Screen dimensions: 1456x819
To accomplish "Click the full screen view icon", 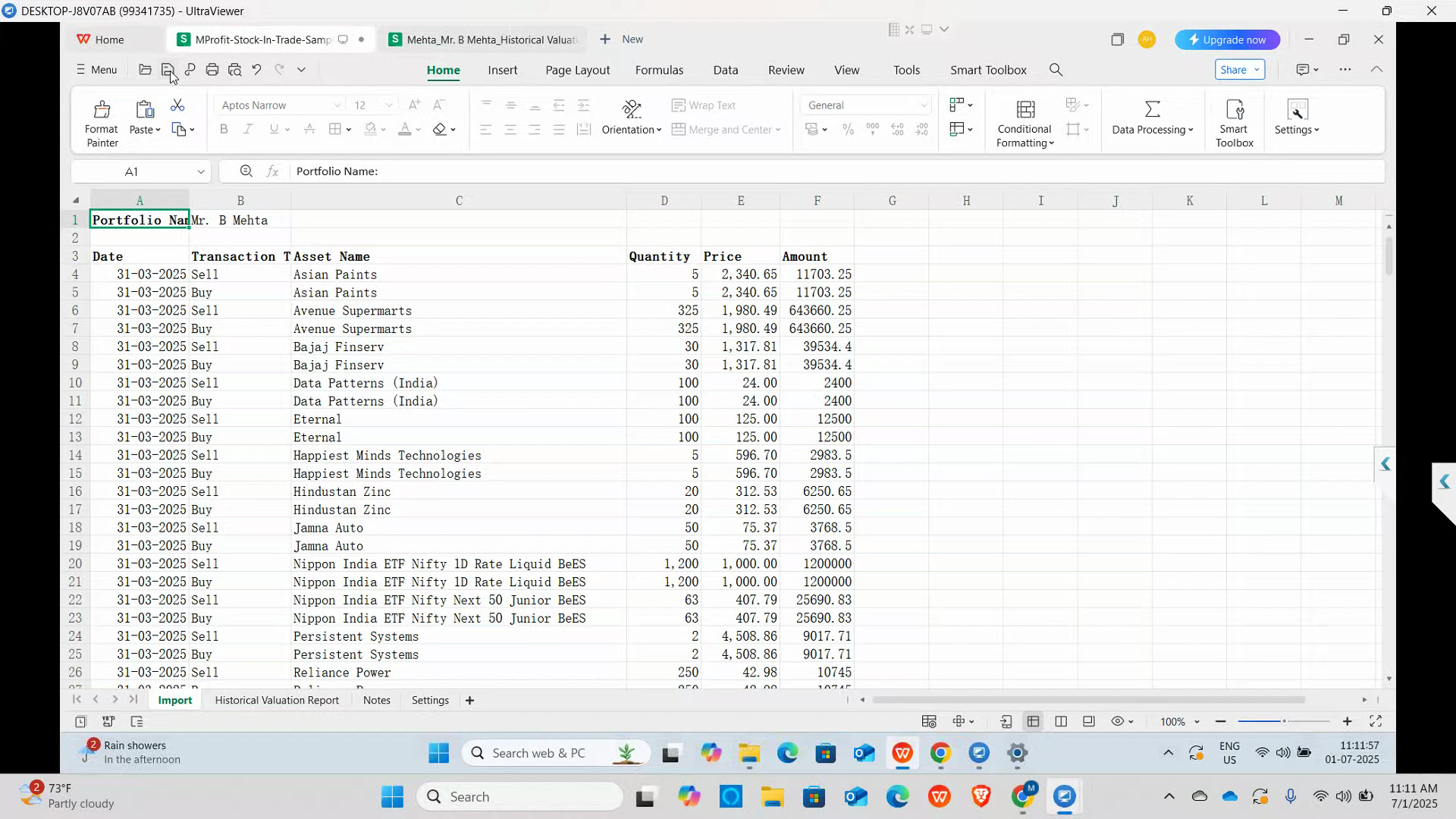I will [1376, 722].
